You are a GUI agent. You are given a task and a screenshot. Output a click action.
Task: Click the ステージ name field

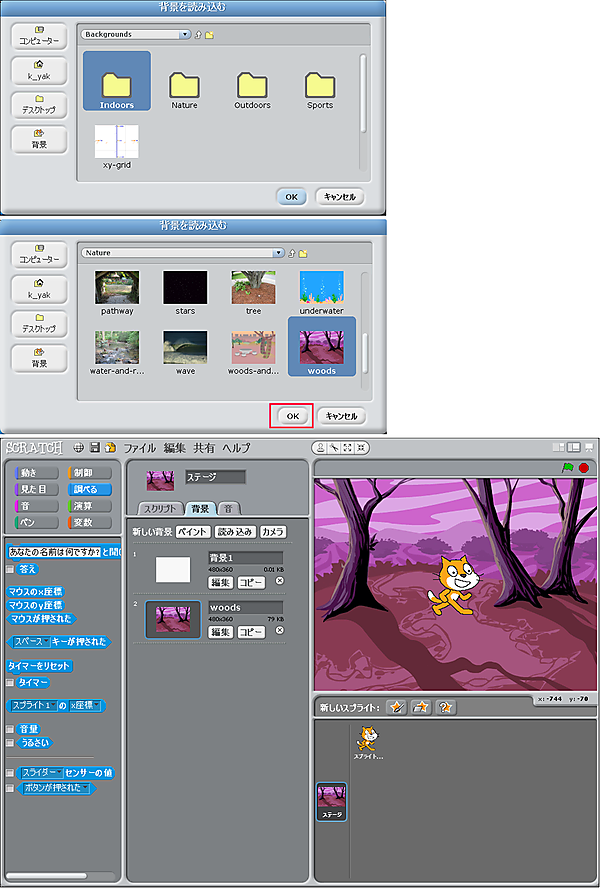pyautogui.click(x=215, y=477)
